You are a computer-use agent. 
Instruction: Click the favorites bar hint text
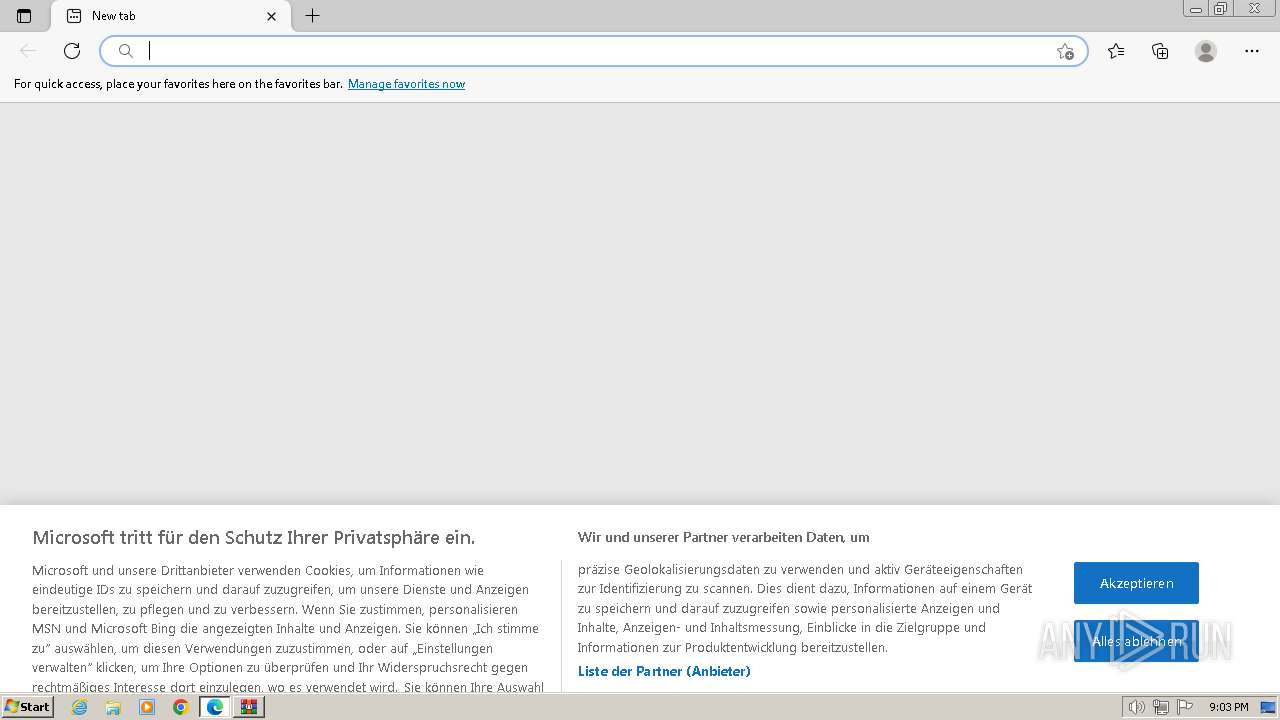(x=178, y=84)
